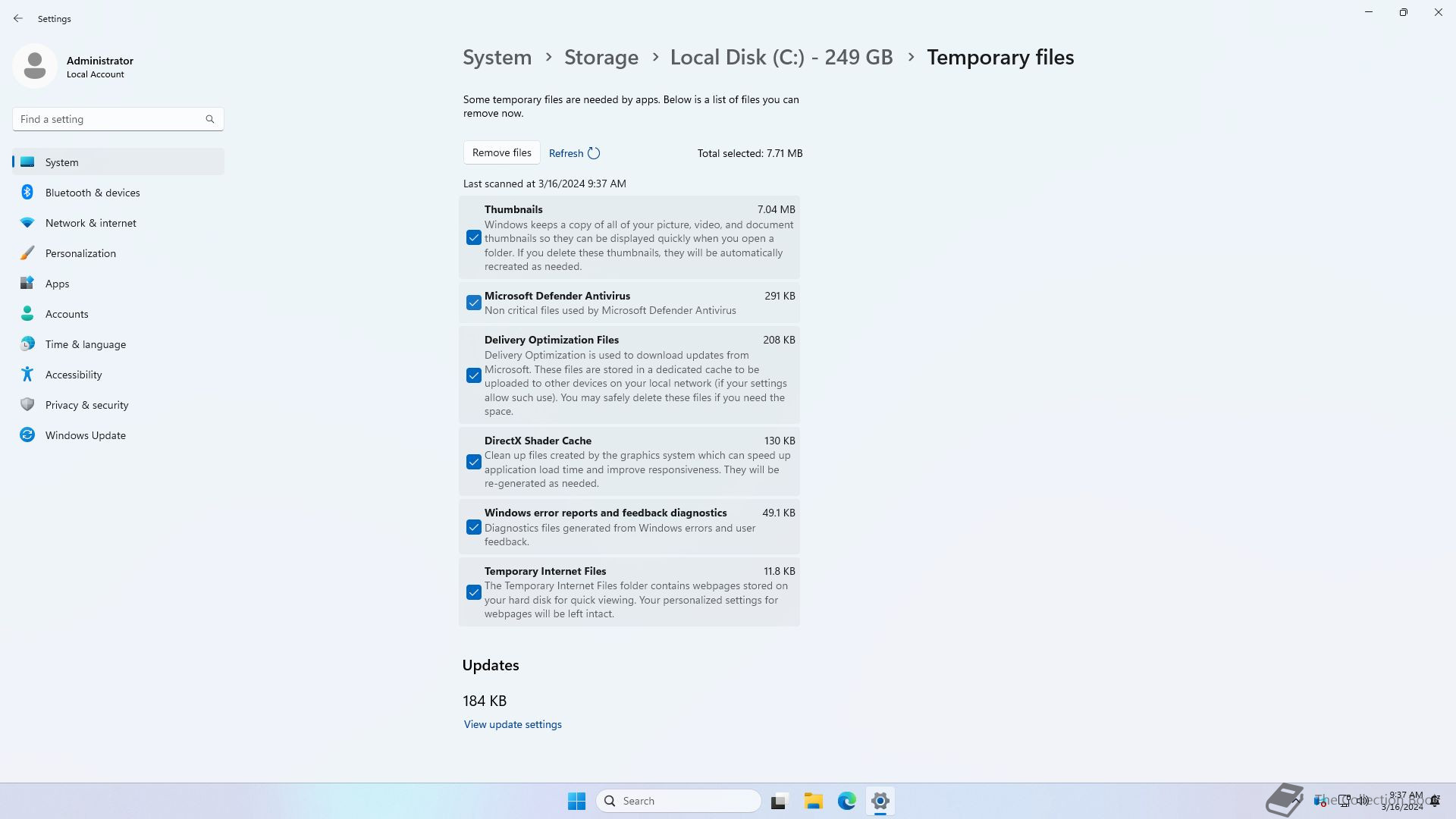Toggle Temporary Internet Files checkbox
The height and width of the screenshot is (819, 1456).
pyautogui.click(x=474, y=592)
